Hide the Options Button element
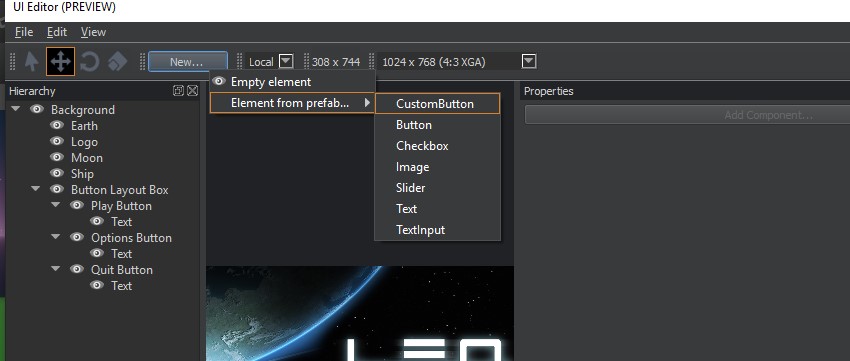This screenshot has width=850, height=361. (77, 237)
